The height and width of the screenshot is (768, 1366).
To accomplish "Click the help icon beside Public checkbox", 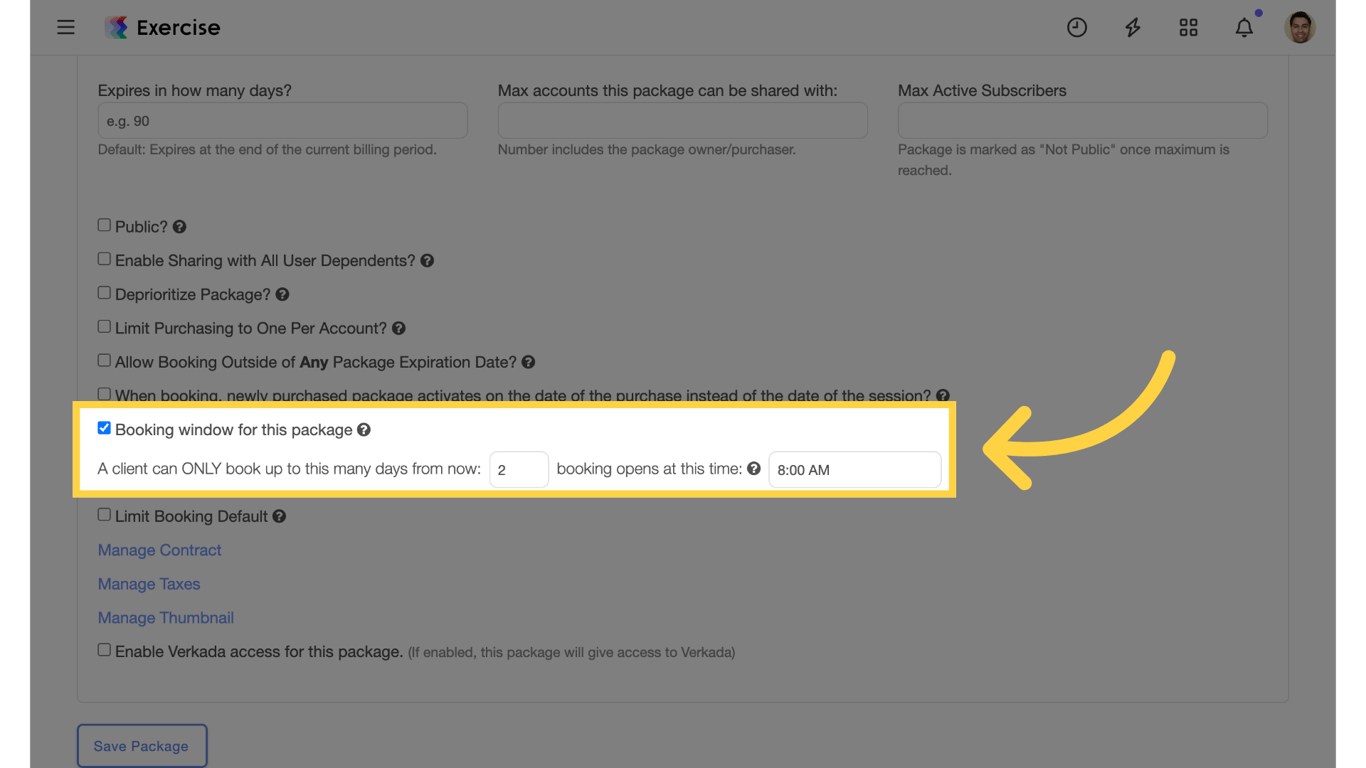I will pyautogui.click(x=179, y=226).
